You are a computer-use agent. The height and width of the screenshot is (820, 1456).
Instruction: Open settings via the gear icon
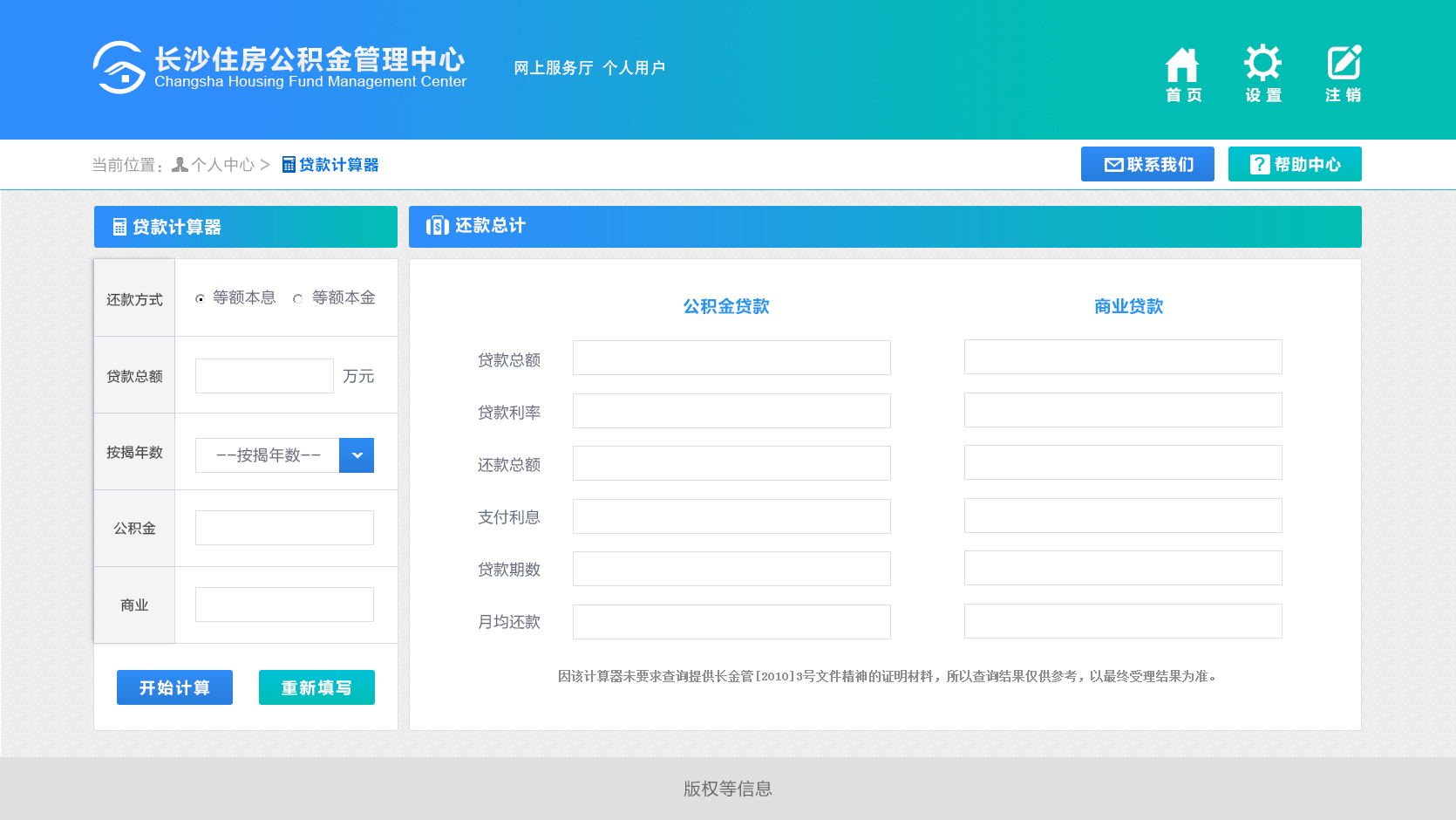pyautogui.click(x=1262, y=64)
